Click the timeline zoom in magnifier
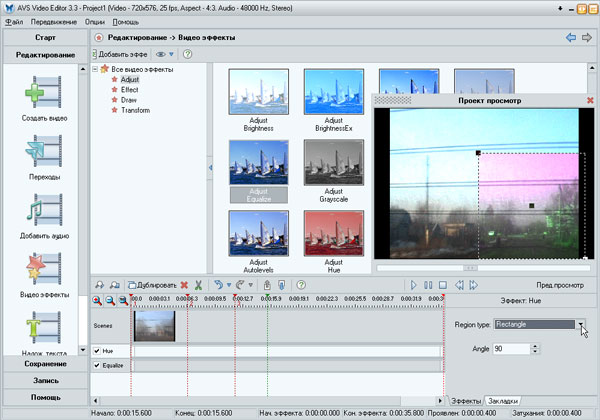 point(97,300)
